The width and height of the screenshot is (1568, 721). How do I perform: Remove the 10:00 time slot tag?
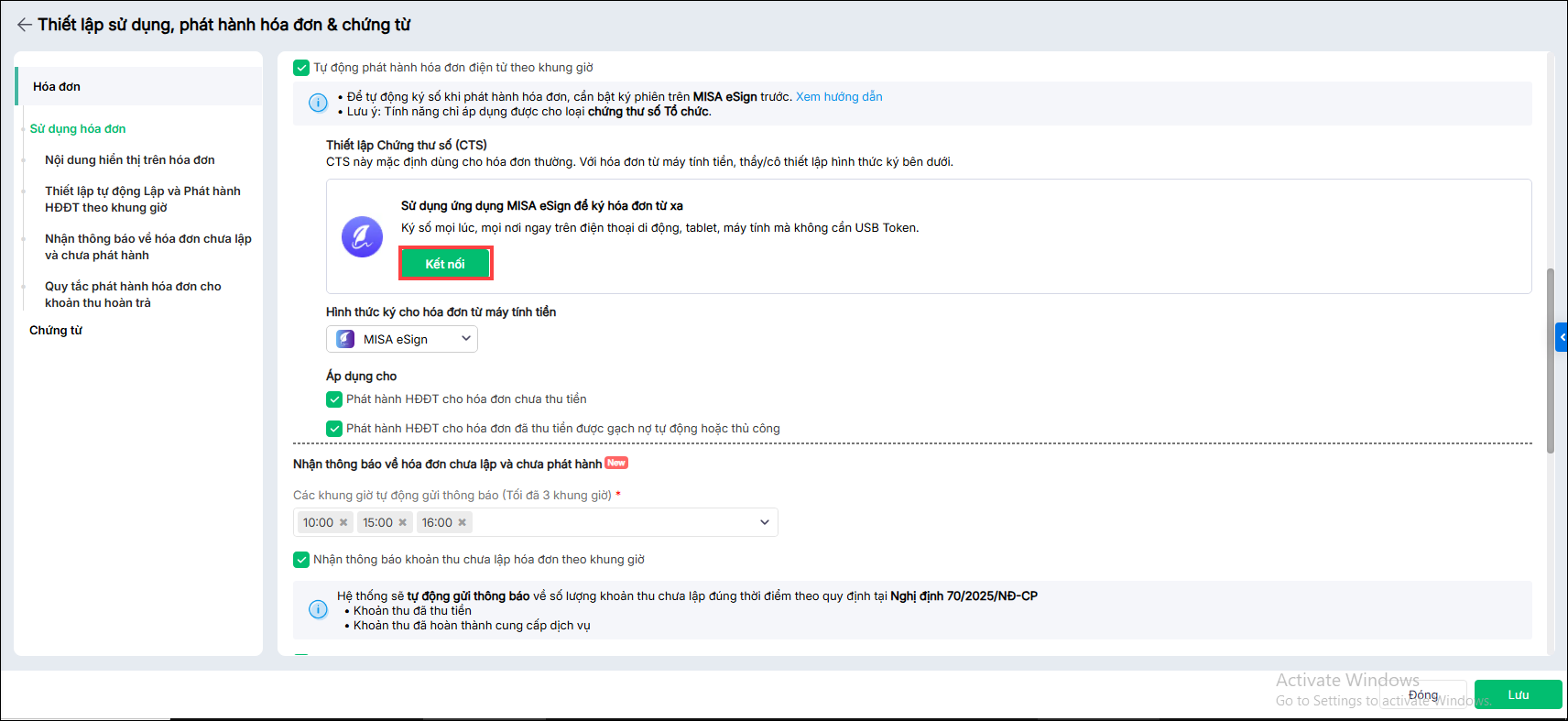(343, 522)
